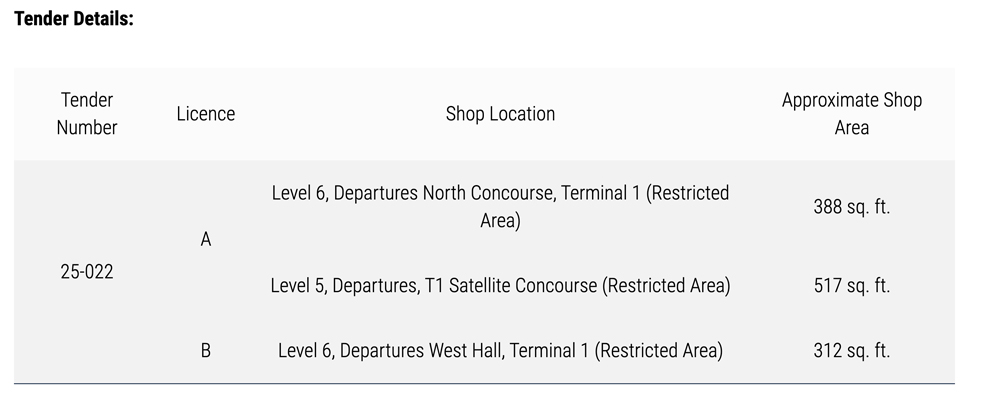Click Licence B cell

point(205,350)
